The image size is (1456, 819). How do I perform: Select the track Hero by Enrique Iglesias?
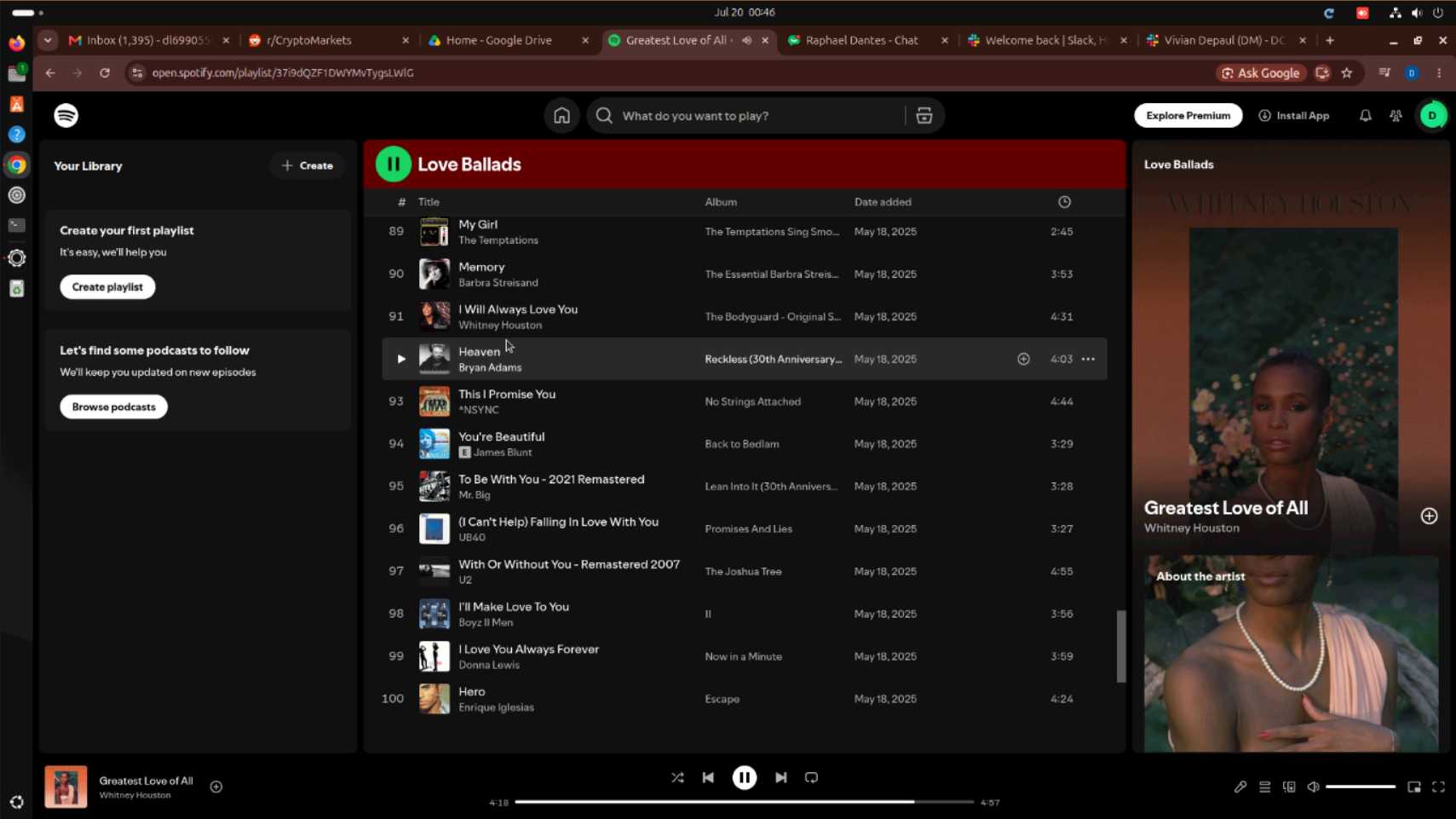pyautogui.click(x=744, y=699)
